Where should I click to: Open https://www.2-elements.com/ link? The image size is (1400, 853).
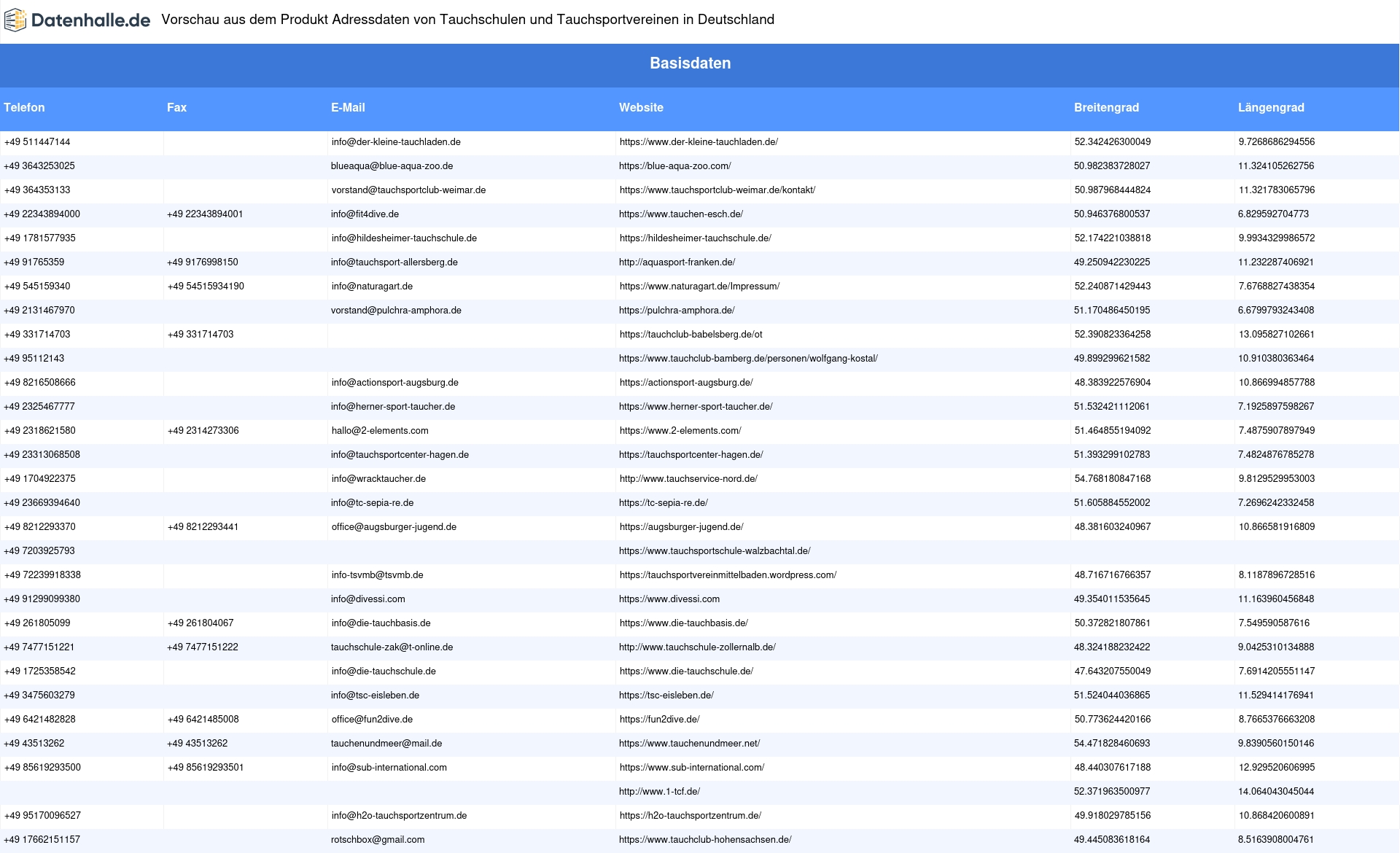(680, 431)
